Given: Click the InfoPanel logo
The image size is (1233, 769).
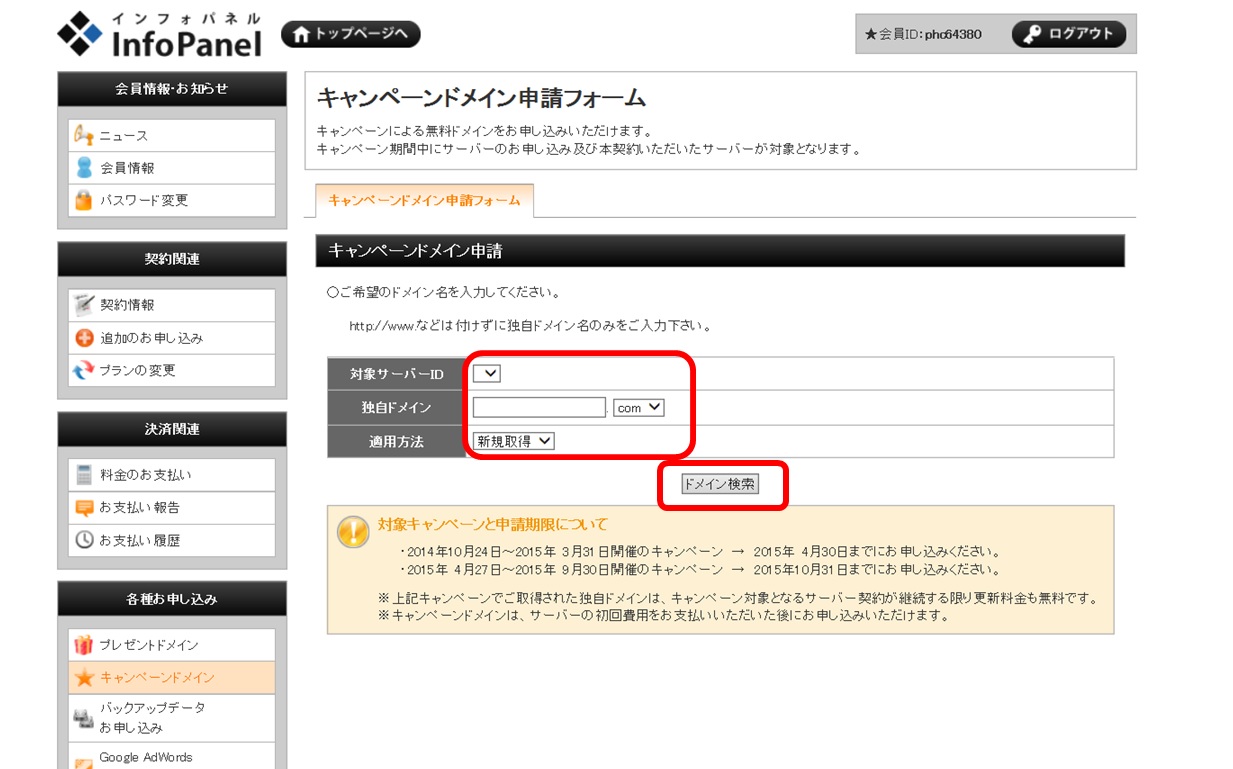Looking at the screenshot, I should (x=160, y=35).
